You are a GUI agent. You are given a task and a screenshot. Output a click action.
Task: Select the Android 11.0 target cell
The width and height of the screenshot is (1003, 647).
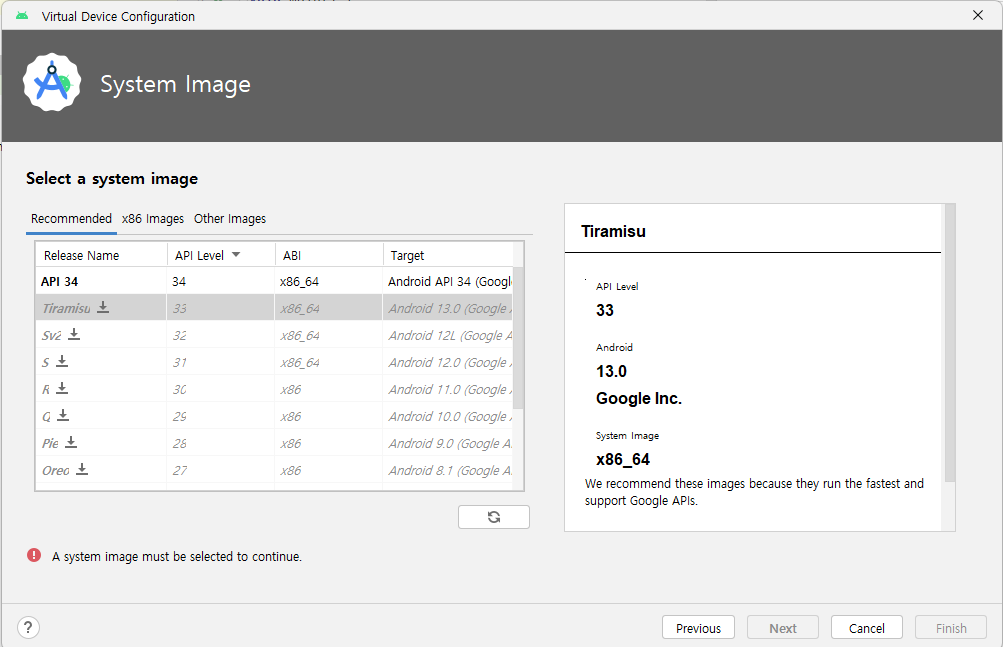(x=448, y=389)
